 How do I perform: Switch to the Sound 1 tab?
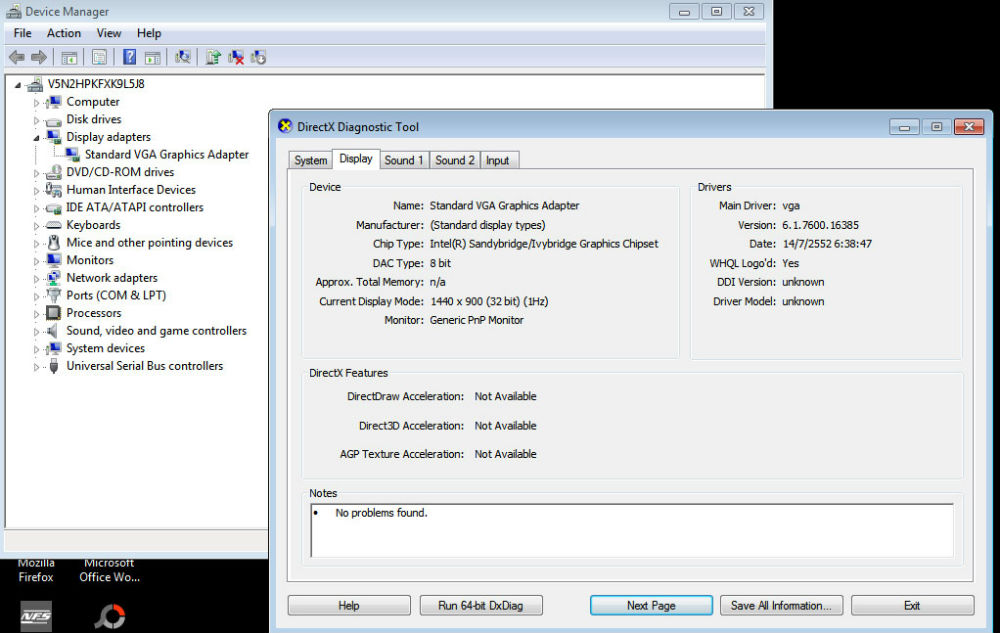pos(404,160)
